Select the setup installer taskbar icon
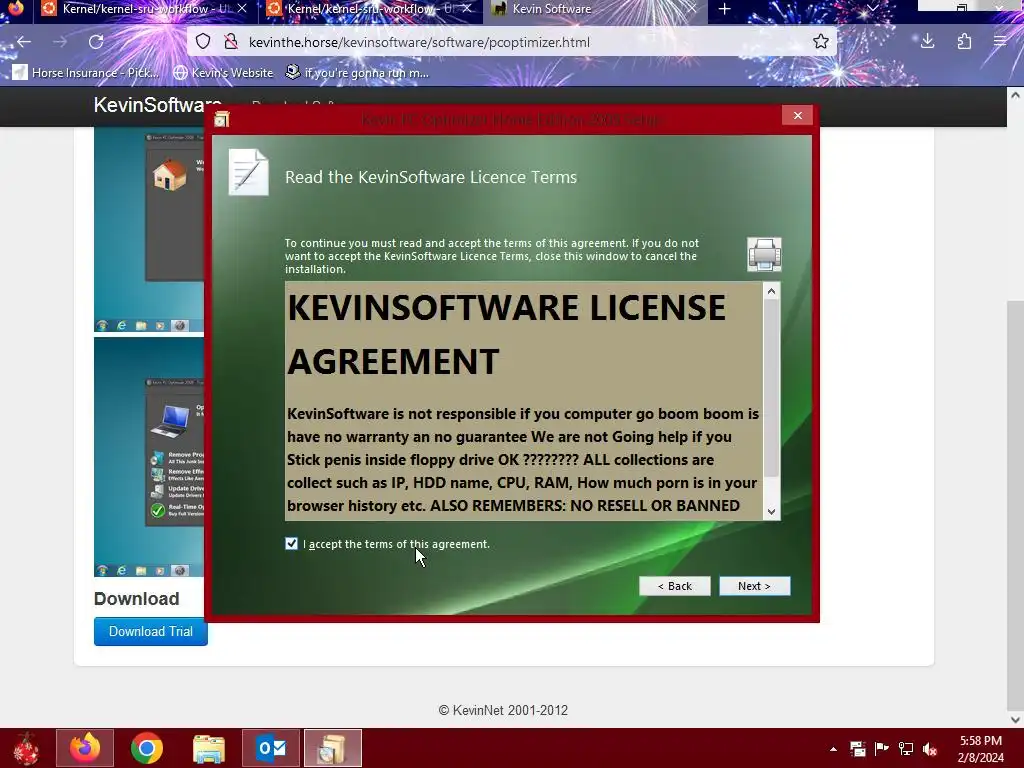This screenshot has height=768, width=1024. [x=332, y=748]
